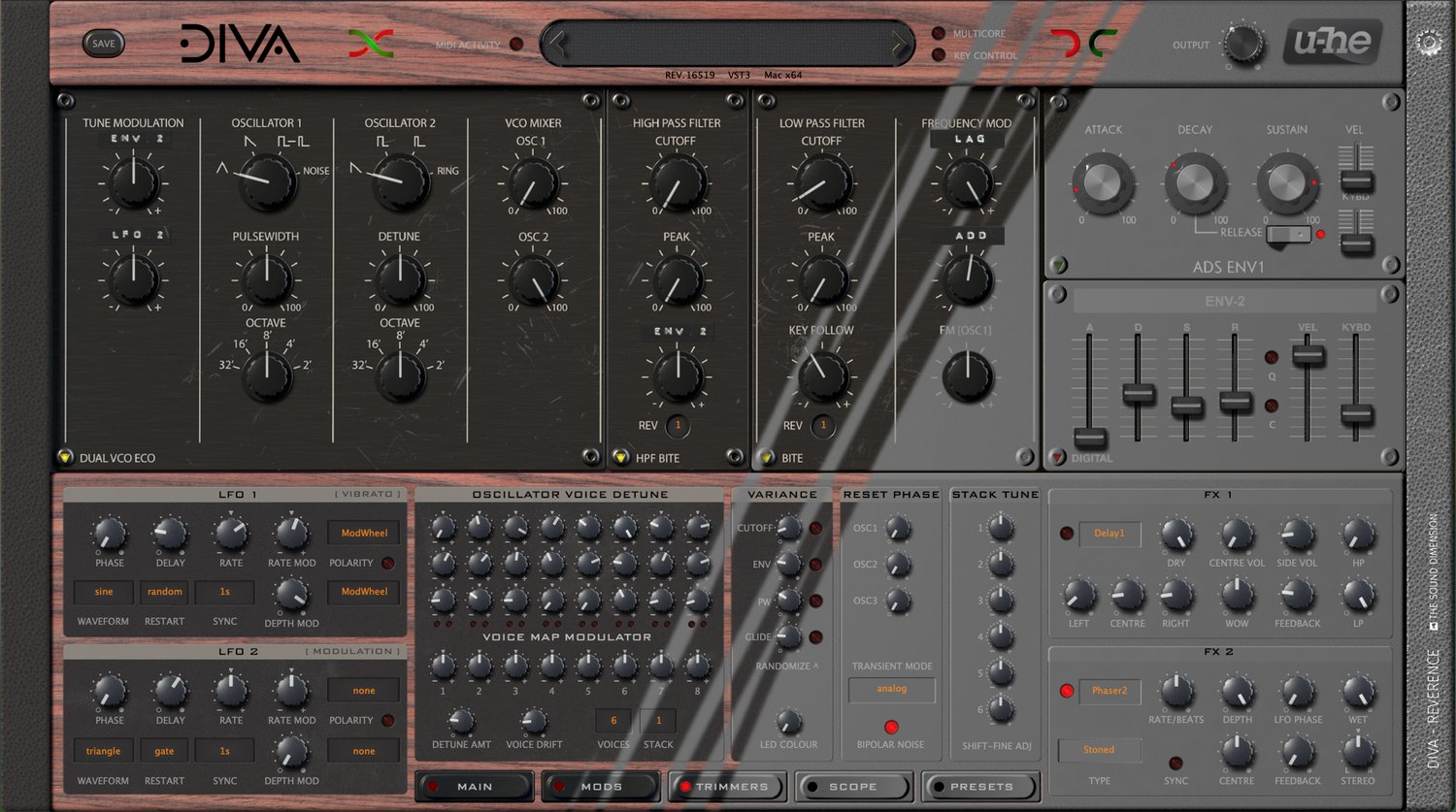Screen dimensions: 1456x812
Task: Click the preset name display
Action: click(x=727, y=44)
